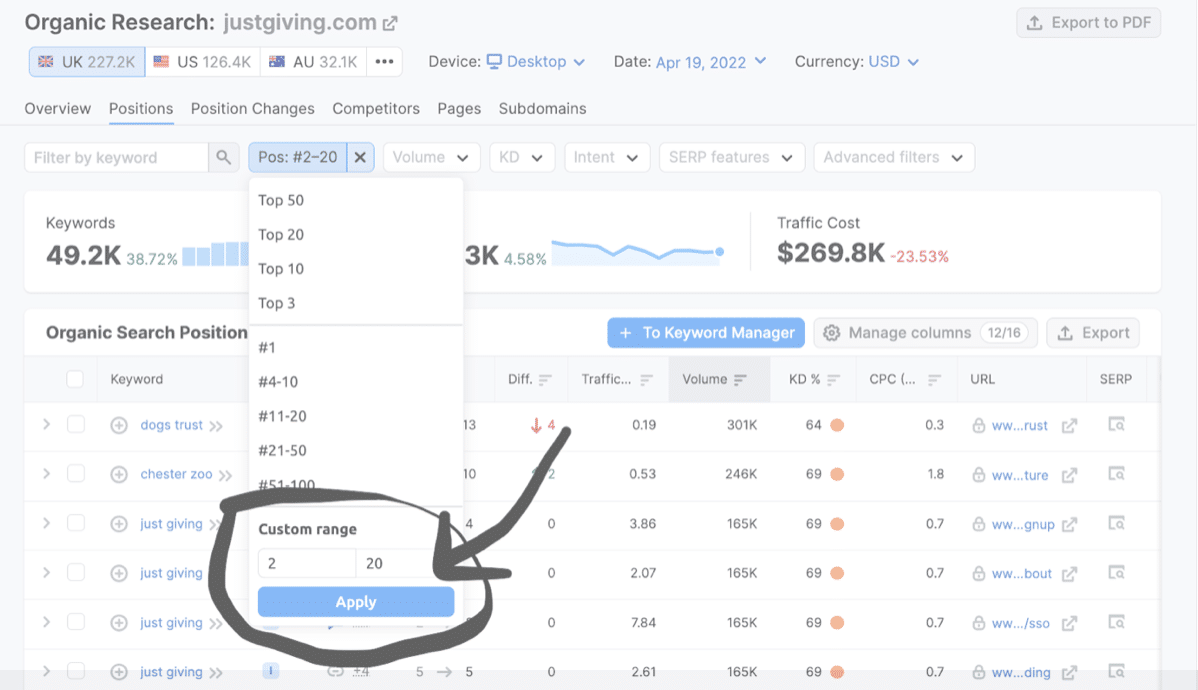Click Filter by keyword input
Image resolution: width=1198 pixels, height=690 pixels.
[117, 157]
